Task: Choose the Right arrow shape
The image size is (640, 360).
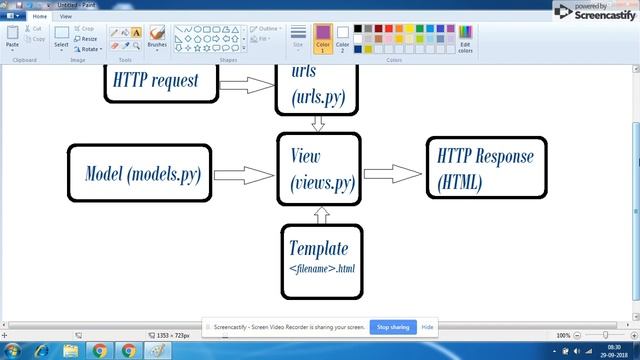Action: tap(216, 39)
